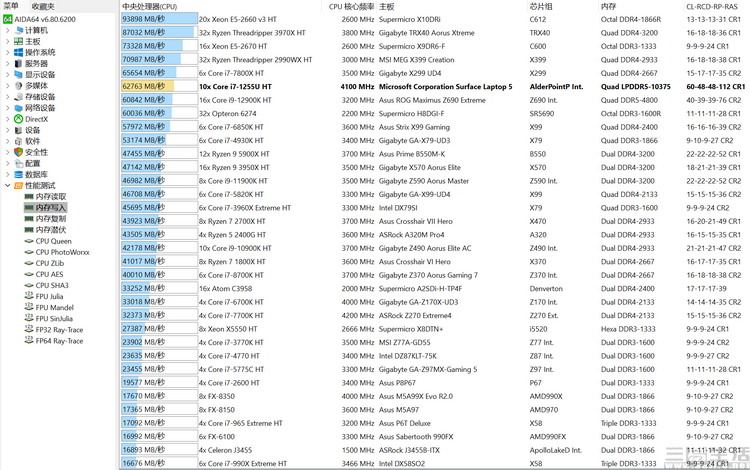Sort by CPU 核心频率 column header

351,6
